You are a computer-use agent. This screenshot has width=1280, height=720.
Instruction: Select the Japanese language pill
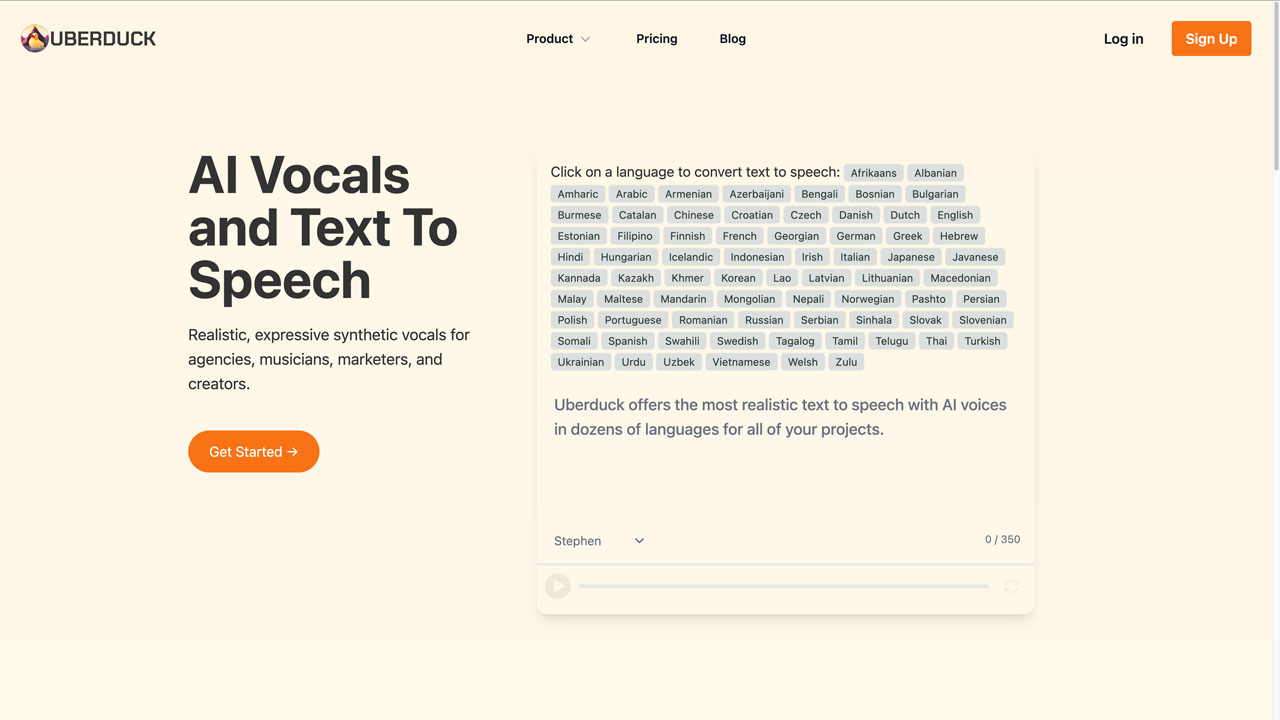pyautogui.click(x=910, y=256)
